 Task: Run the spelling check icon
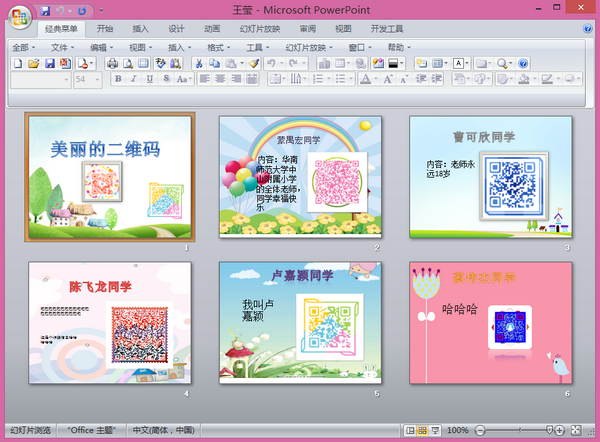click(x=160, y=63)
